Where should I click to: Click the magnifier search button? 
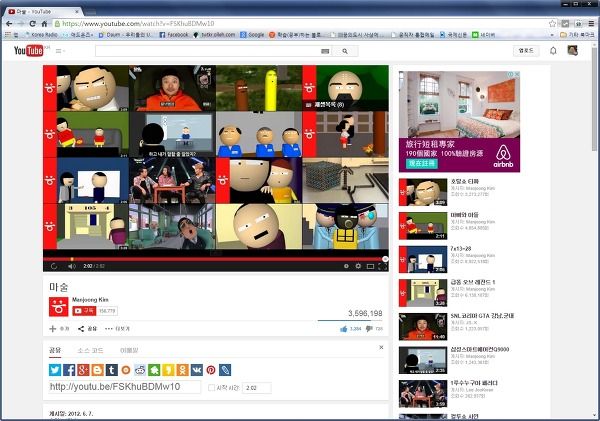click(x=345, y=51)
